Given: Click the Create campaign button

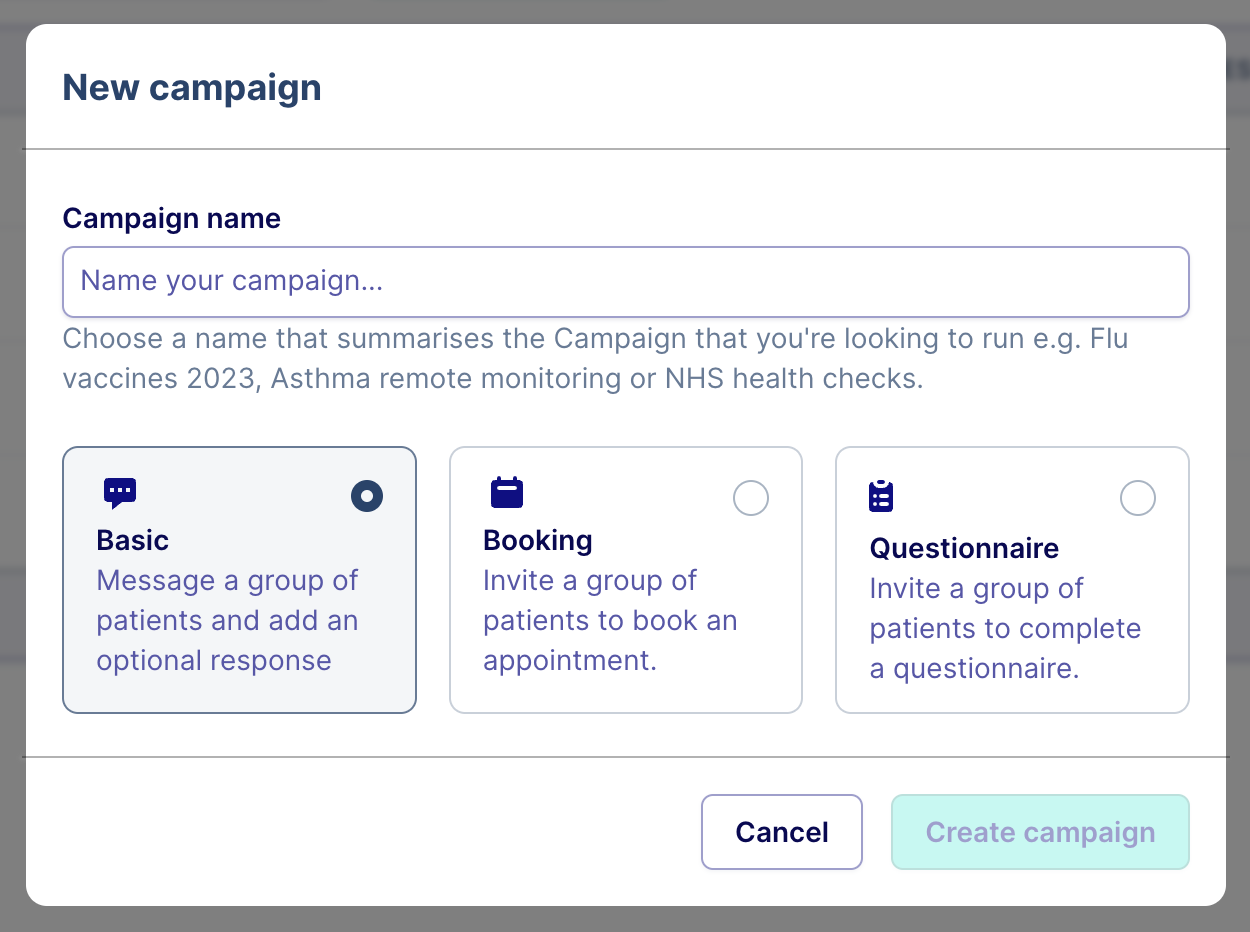Looking at the screenshot, I should [1040, 832].
